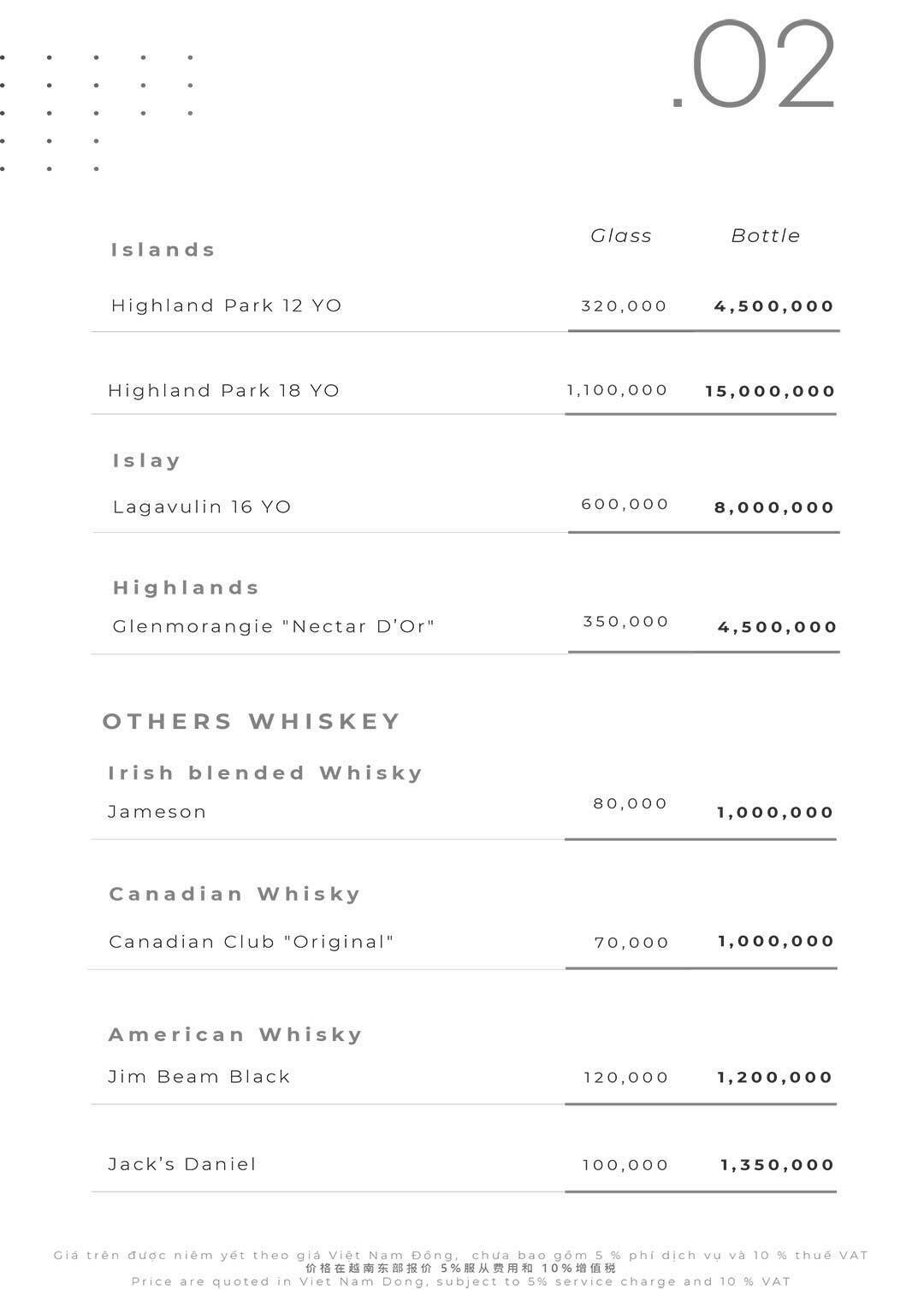Click the Glass column header
The width and height of the screenshot is (924, 1290).
(621, 236)
